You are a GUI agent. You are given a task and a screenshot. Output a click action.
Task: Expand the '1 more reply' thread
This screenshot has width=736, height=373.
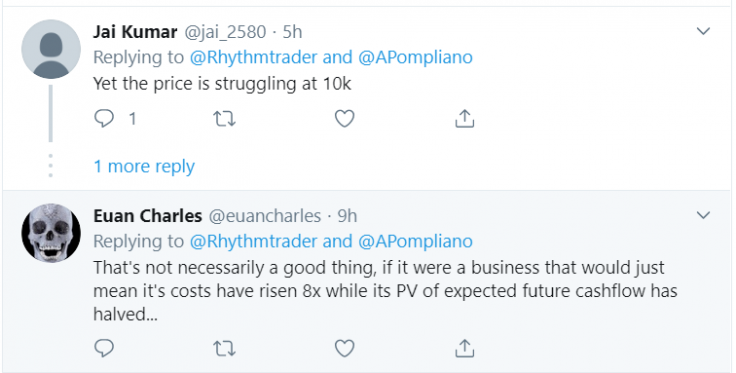point(144,167)
